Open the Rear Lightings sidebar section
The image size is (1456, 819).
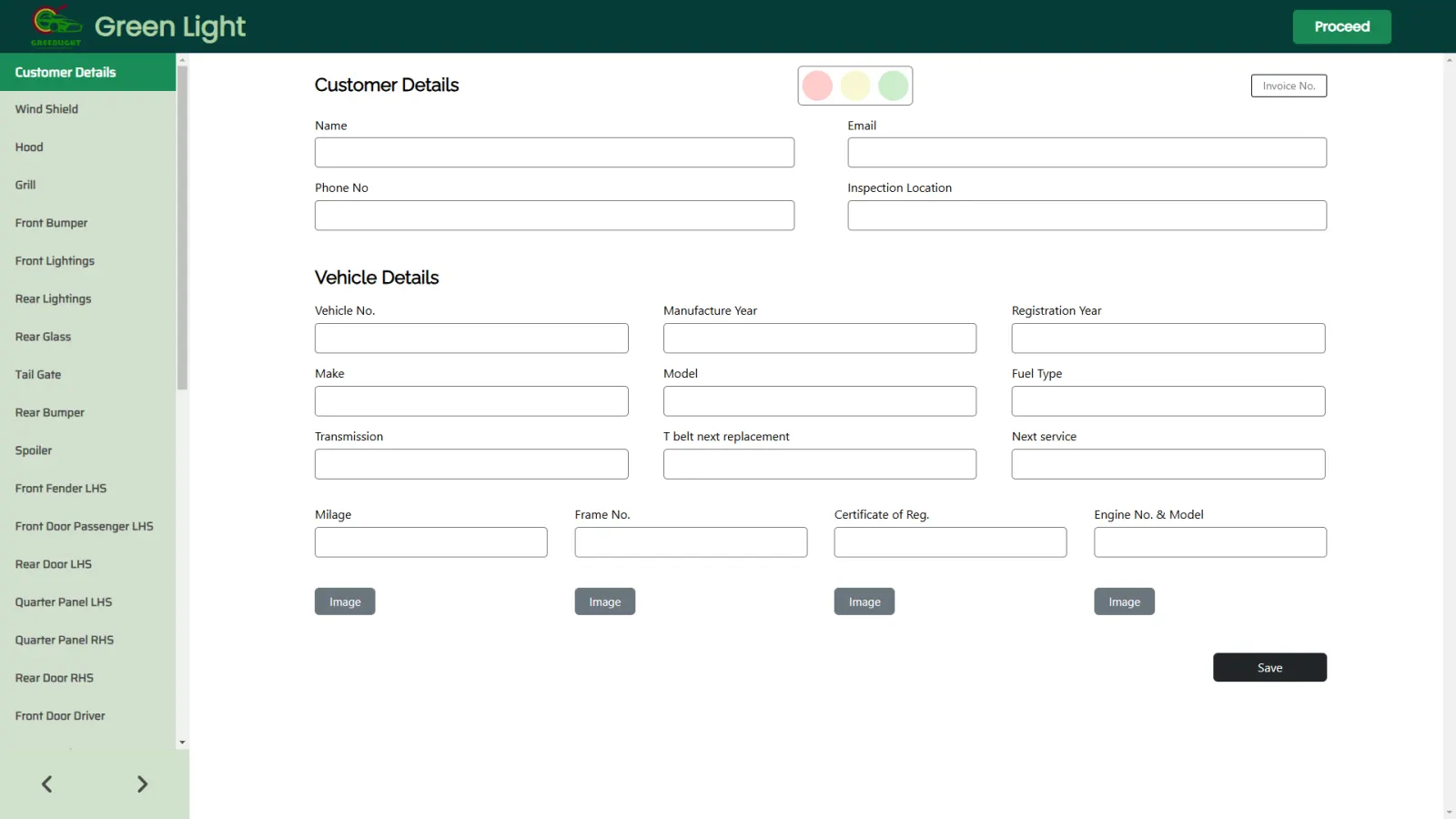tap(87, 298)
